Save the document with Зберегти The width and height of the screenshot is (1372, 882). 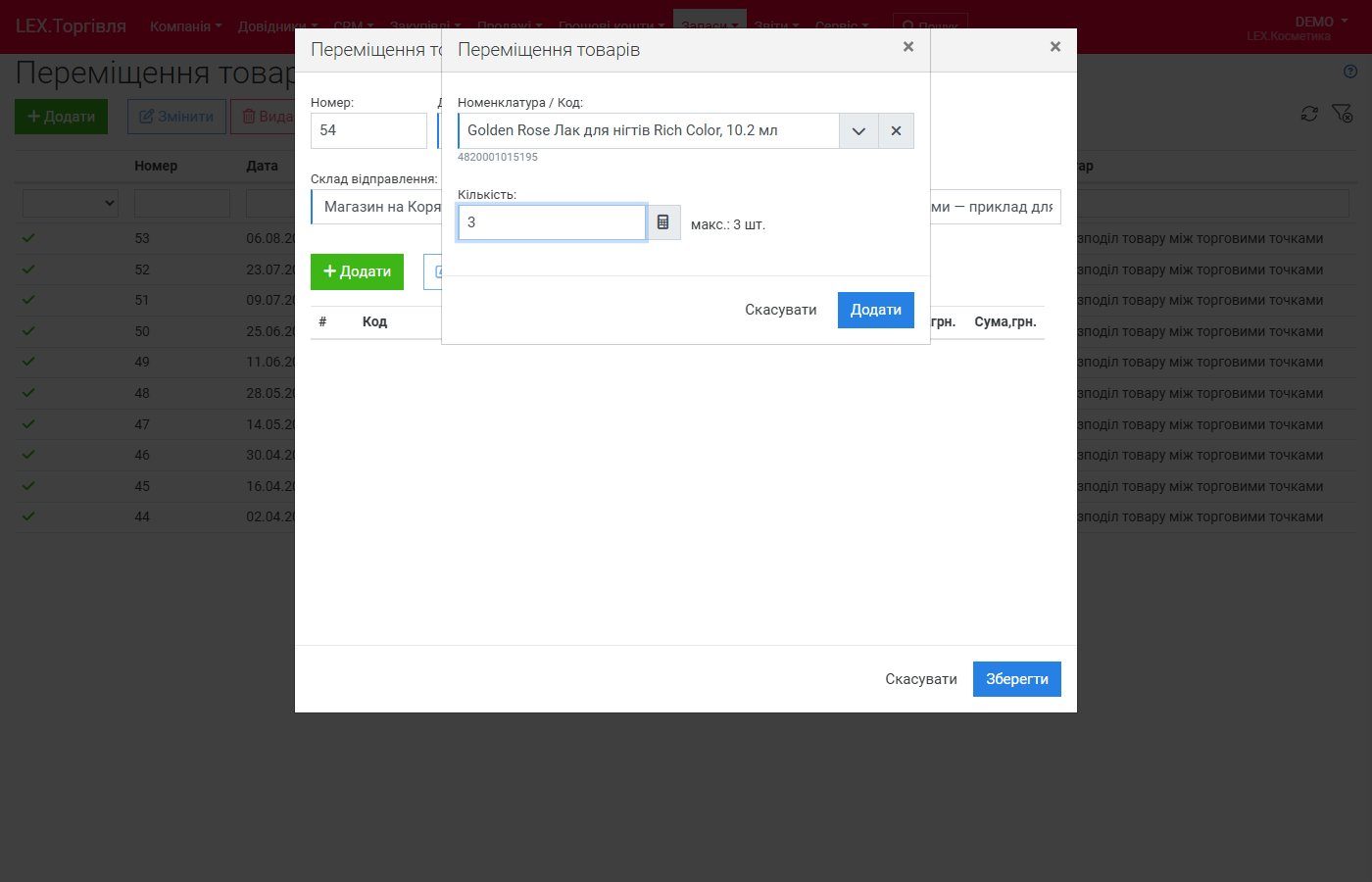[1017, 679]
